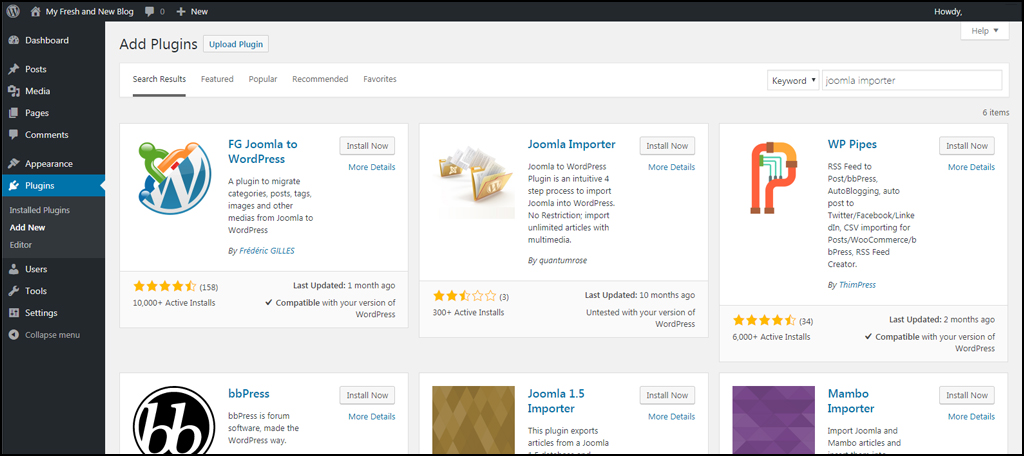Install FG Joomla to WordPress now
1024x456 pixels.
(367, 146)
